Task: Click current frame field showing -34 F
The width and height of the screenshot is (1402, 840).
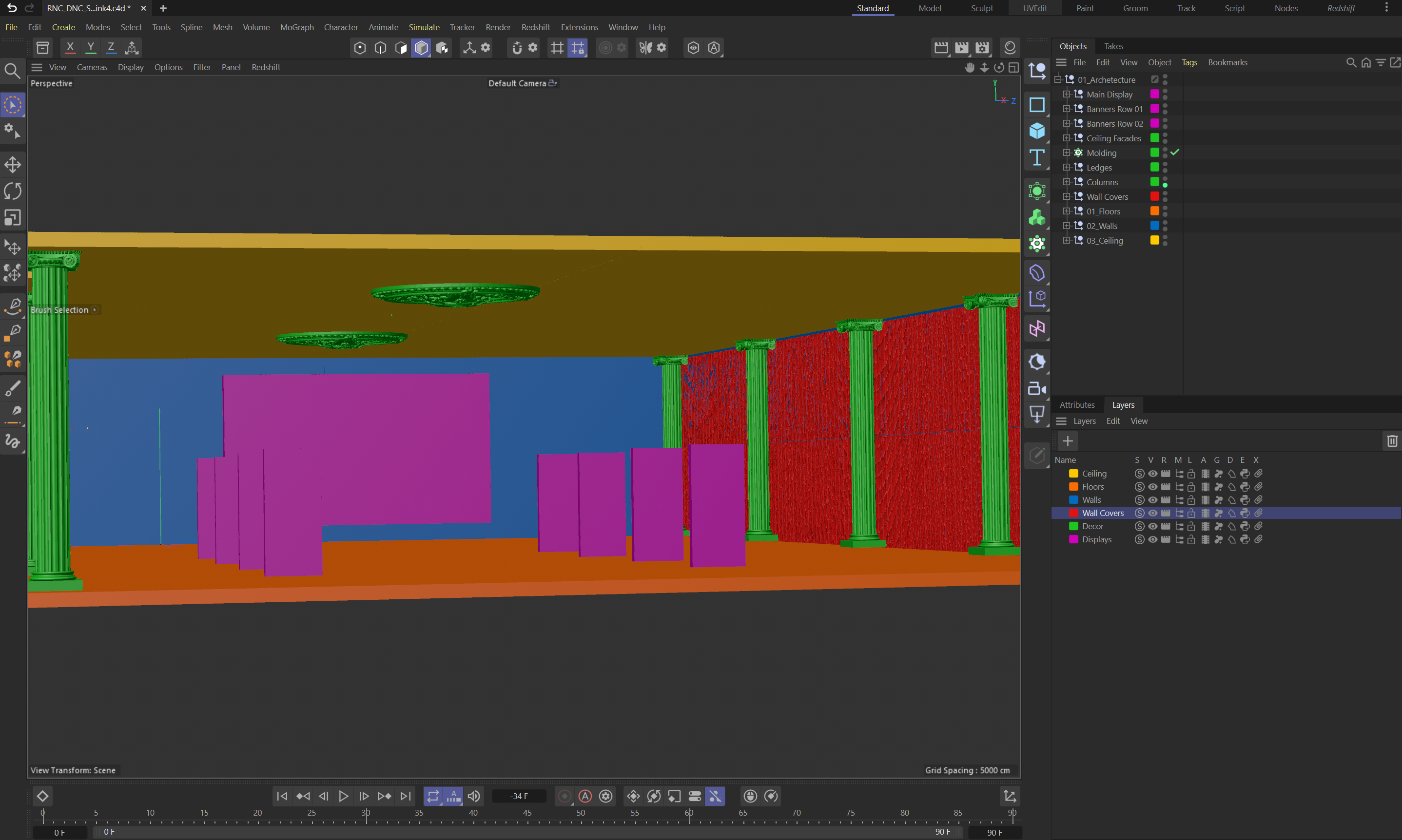Action: [x=519, y=797]
